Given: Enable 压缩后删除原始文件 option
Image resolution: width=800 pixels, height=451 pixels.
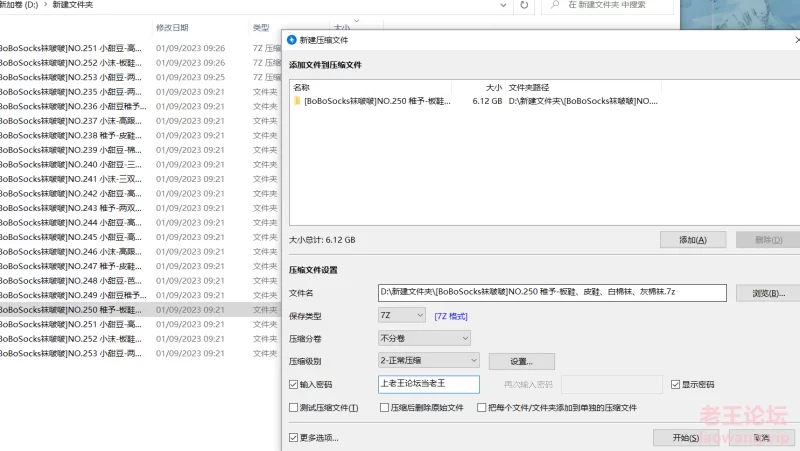Looking at the screenshot, I should tap(384, 408).
